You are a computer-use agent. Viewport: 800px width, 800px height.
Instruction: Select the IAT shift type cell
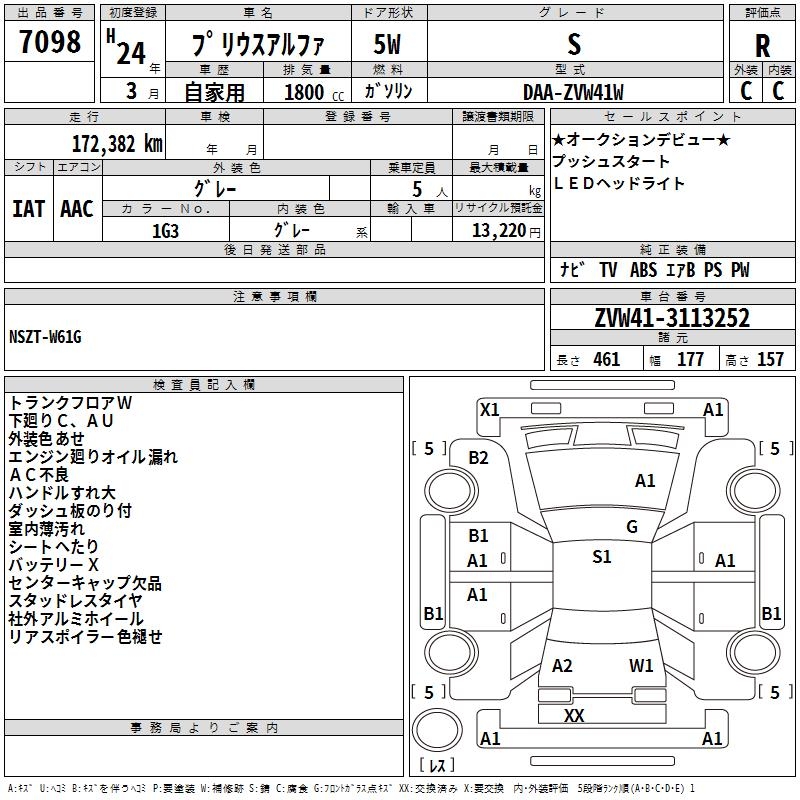pyautogui.click(x=29, y=208)
